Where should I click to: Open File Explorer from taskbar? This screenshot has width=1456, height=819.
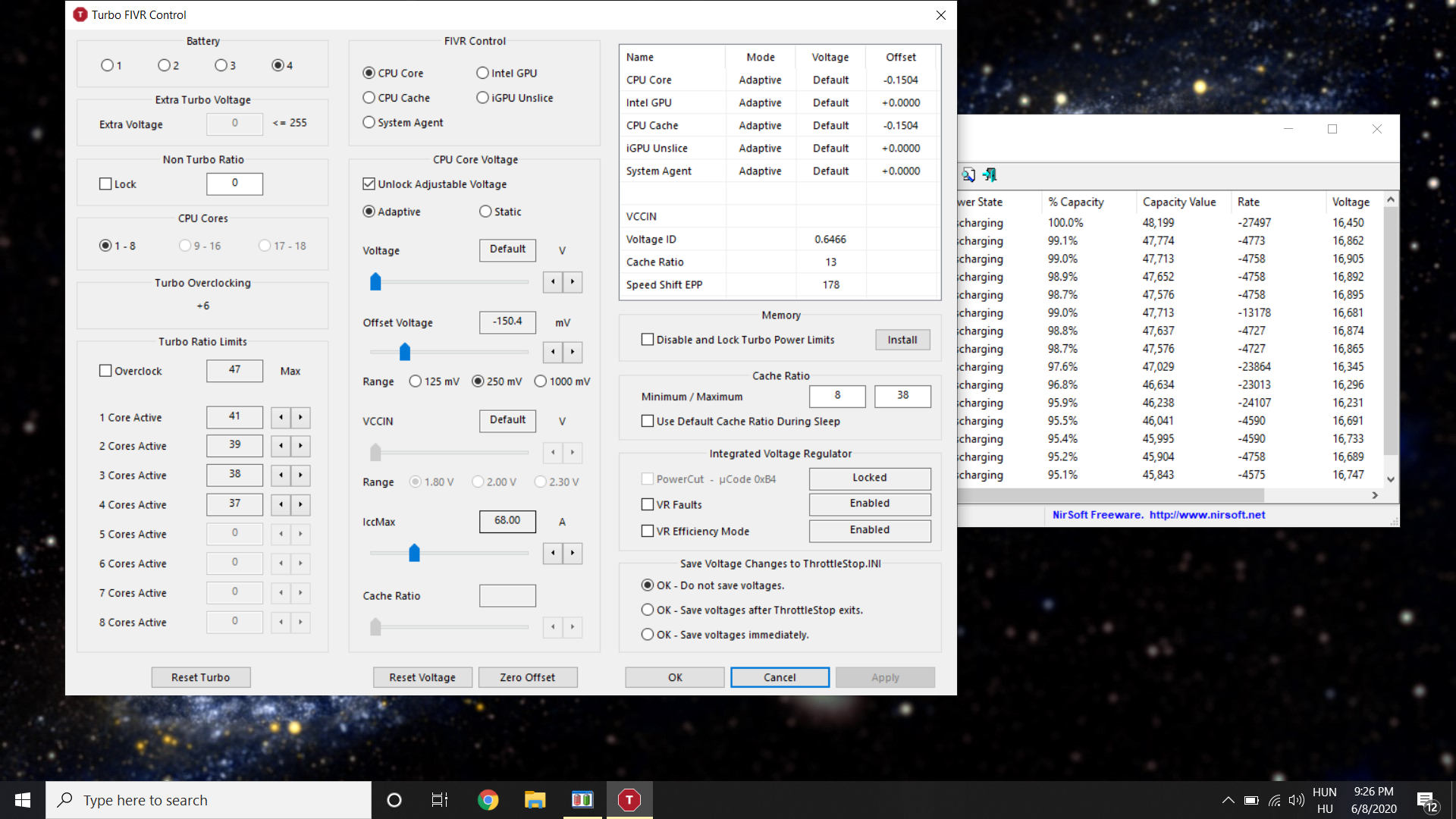pos(535,800)
